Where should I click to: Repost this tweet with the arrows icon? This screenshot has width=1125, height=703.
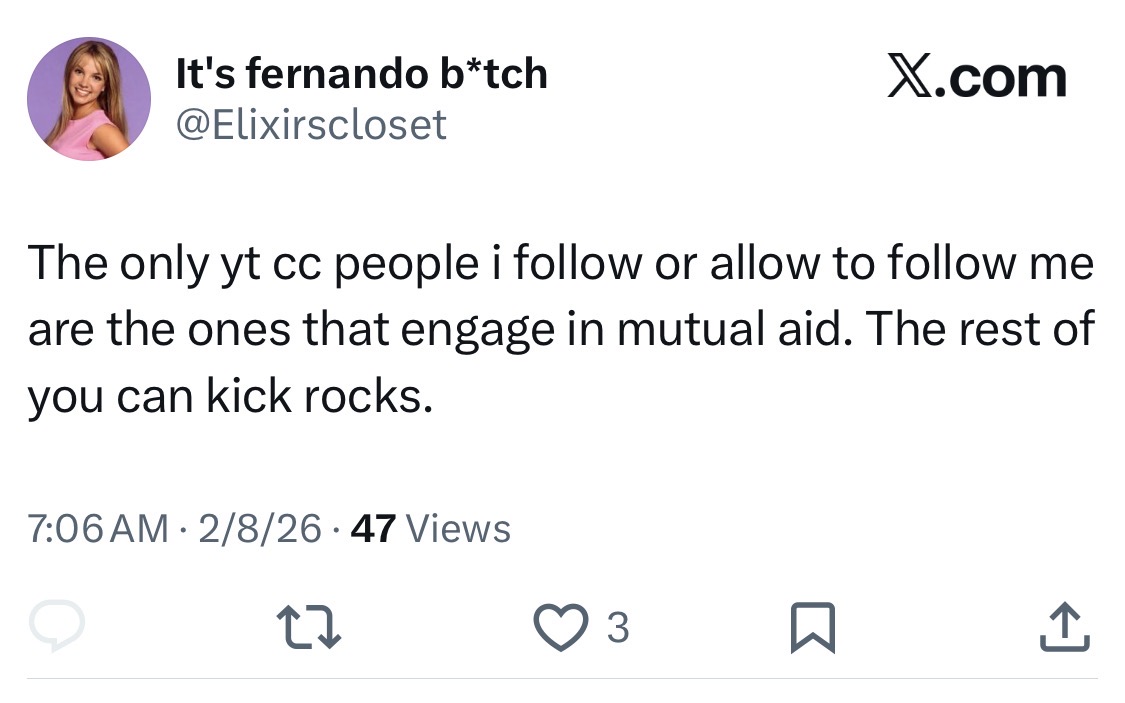[x=309, y=627]
